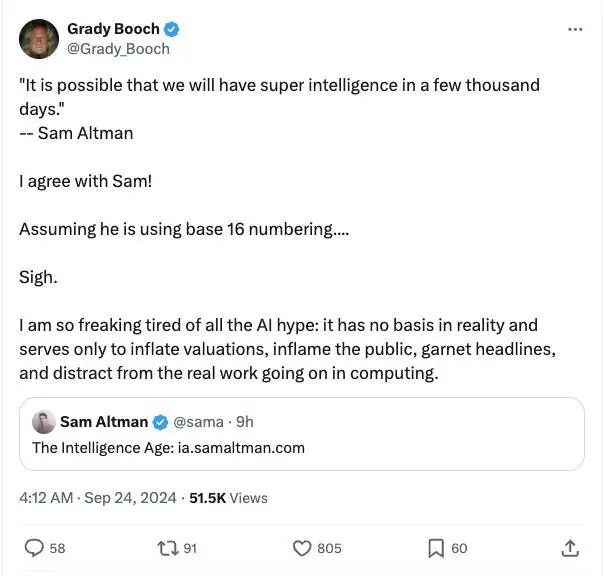Click the share upload icon

[x=570, y=547]
